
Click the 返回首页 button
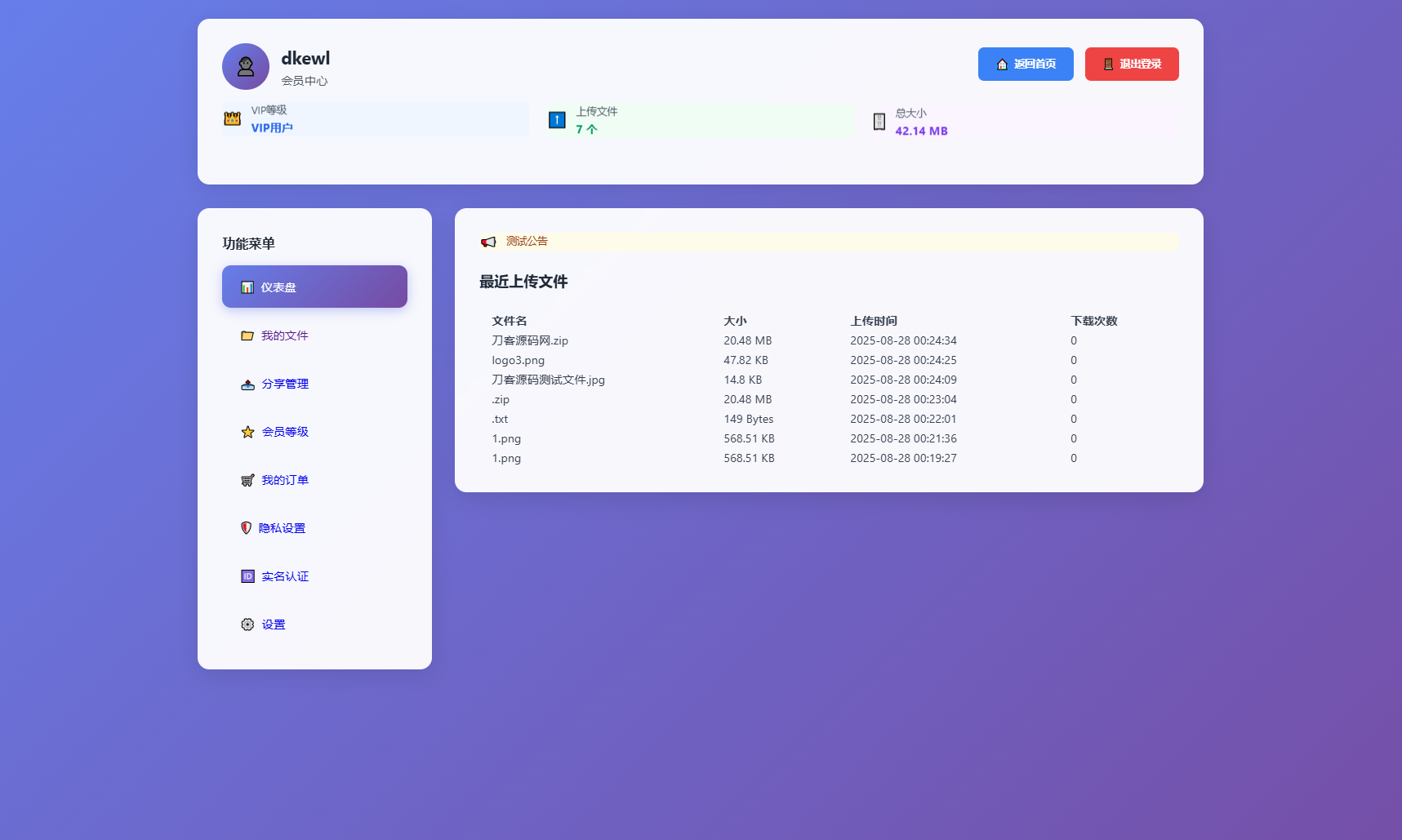coord(1025,64)
